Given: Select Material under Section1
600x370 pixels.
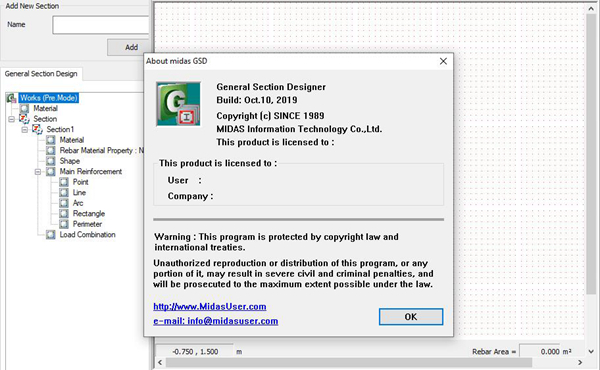Looking at the screenshot, I should coord(72,140).
